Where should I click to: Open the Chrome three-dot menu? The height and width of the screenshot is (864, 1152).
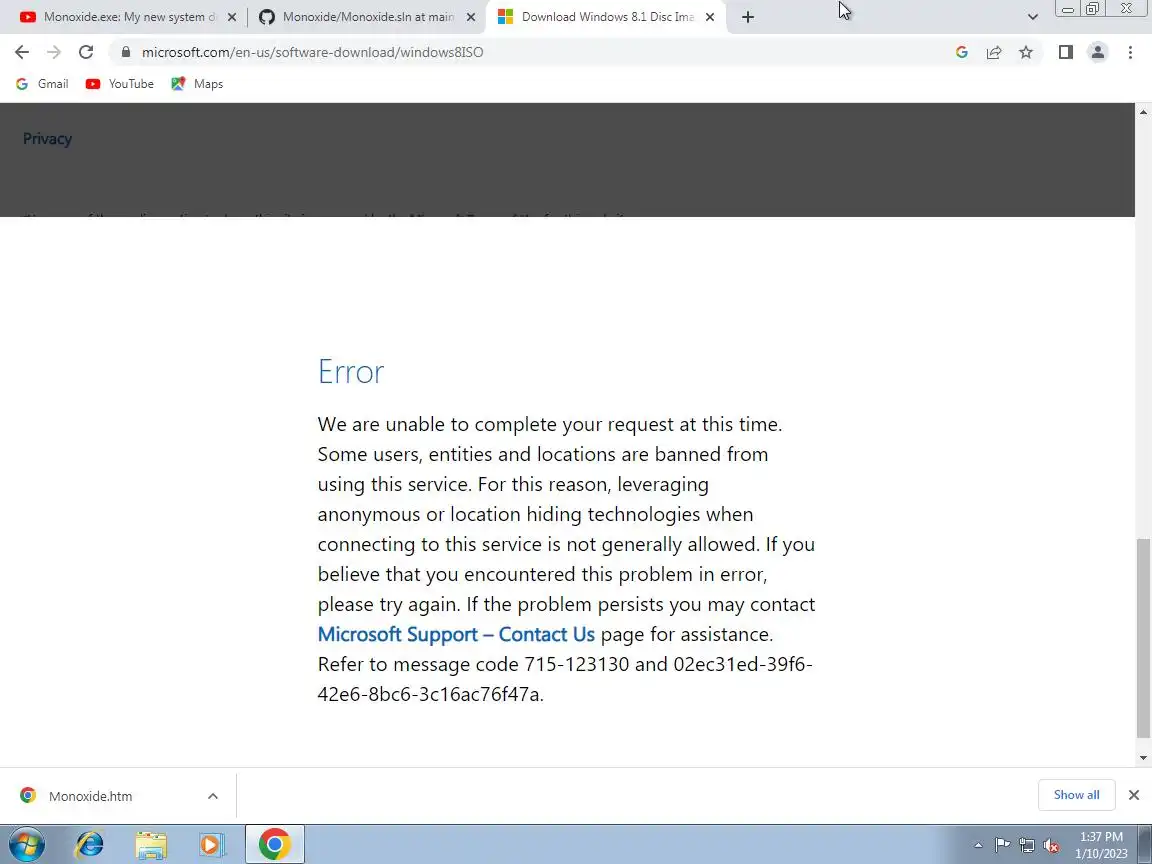[1130, 52]
